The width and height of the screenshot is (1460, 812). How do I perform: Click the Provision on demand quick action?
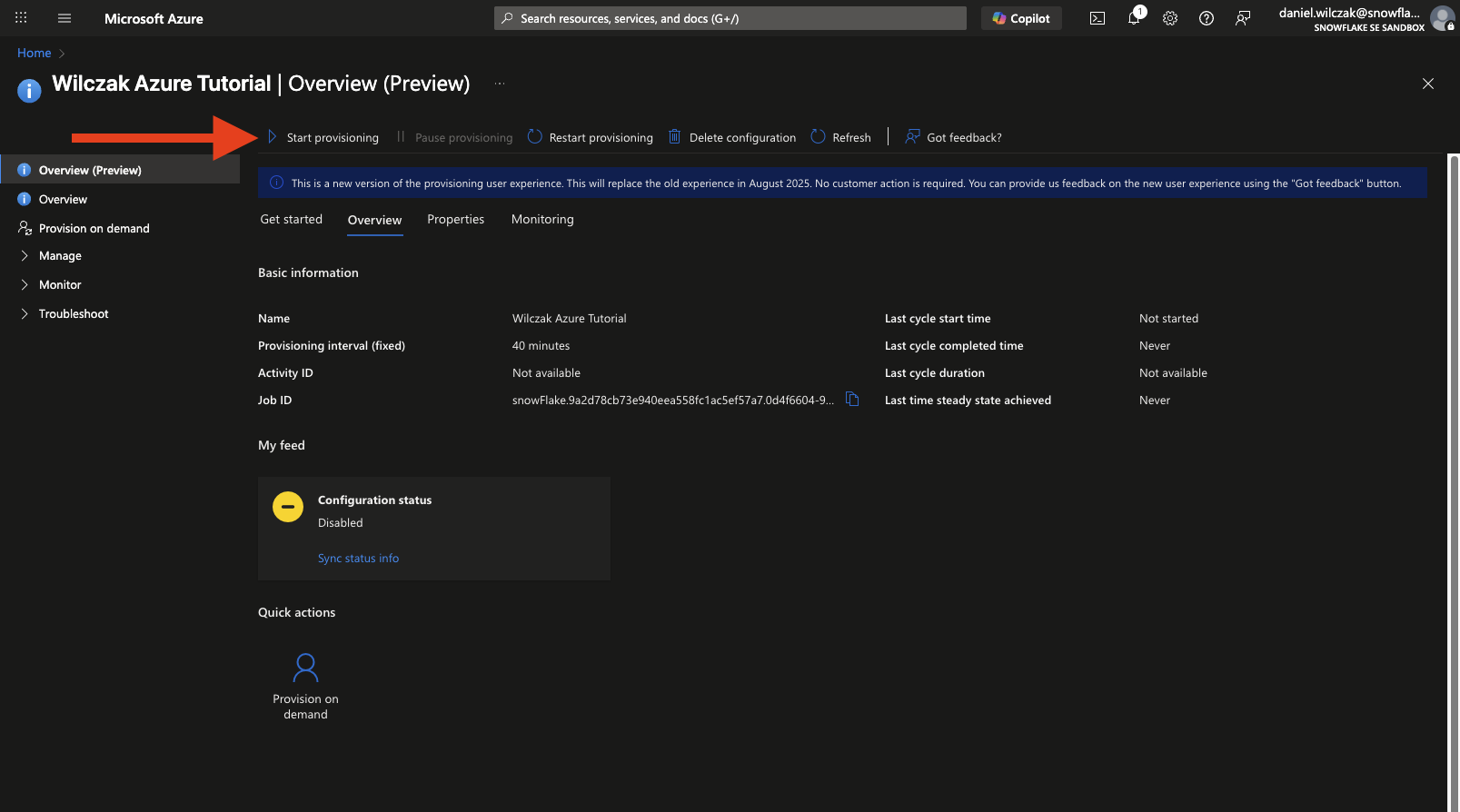pyautogui.click(x=305, y=686)
